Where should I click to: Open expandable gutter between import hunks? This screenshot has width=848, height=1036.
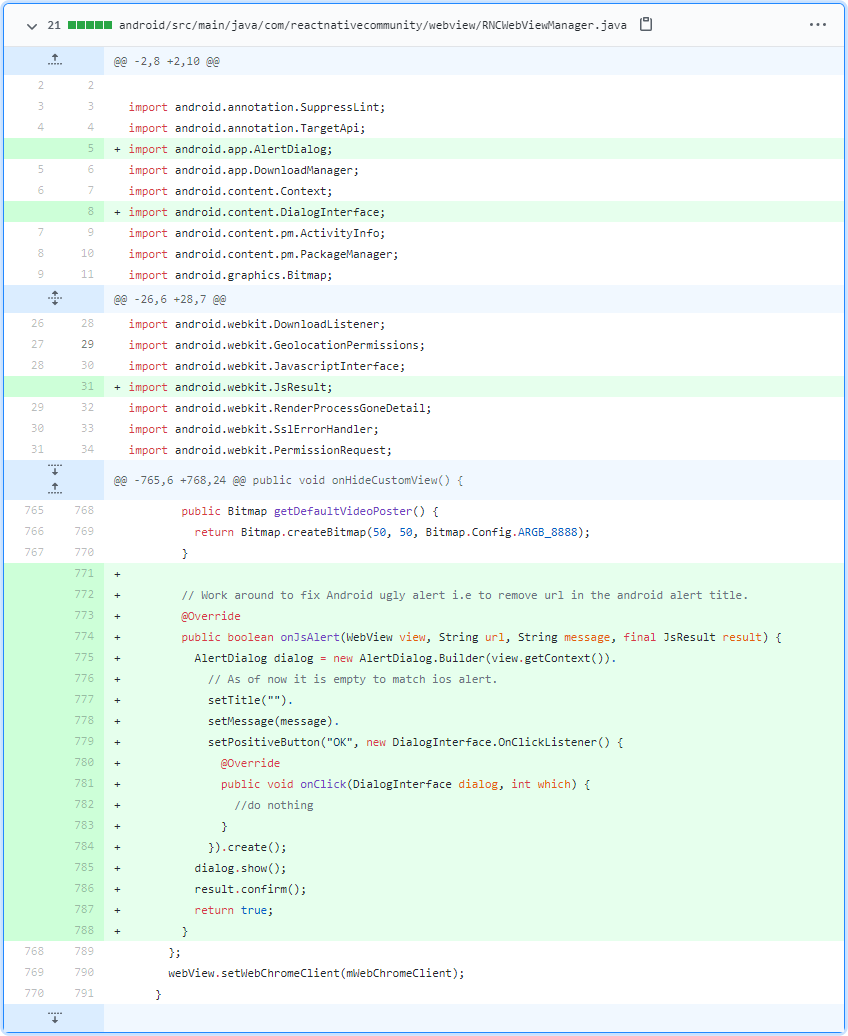[x=55, y=297]
